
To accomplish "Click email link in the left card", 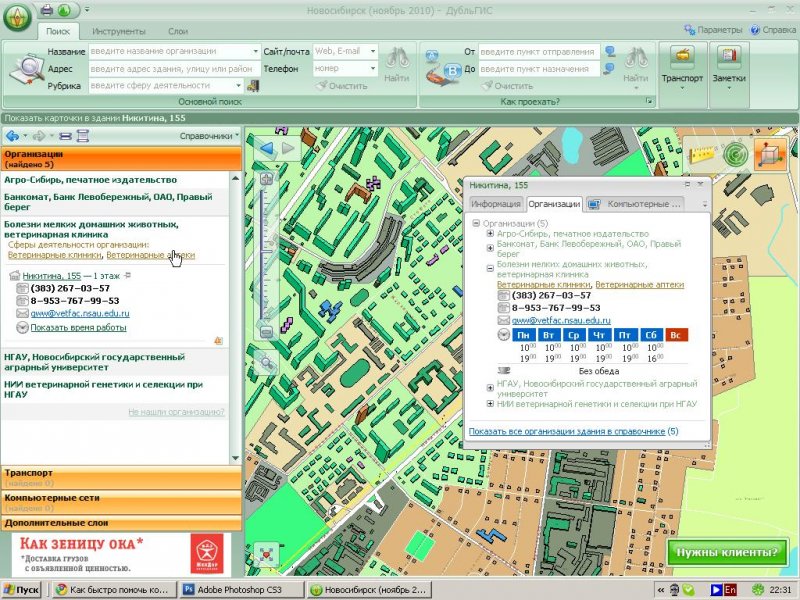I will (x=80, y=313).
